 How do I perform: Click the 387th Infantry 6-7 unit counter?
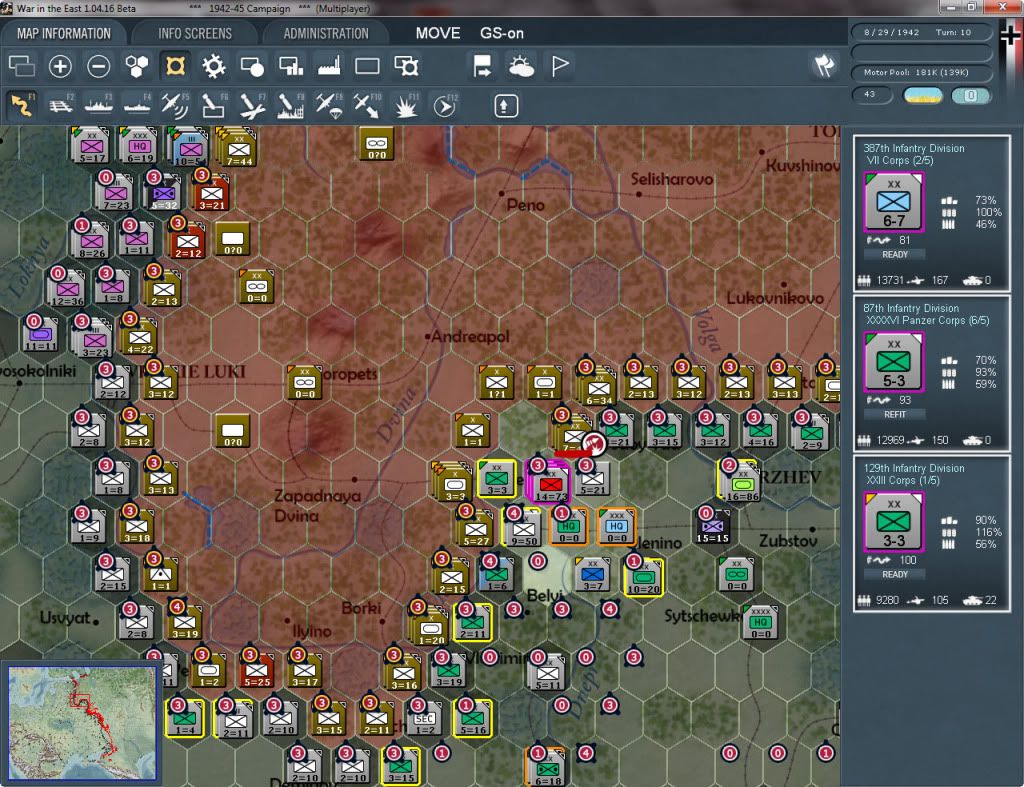(x=893, y=202)
